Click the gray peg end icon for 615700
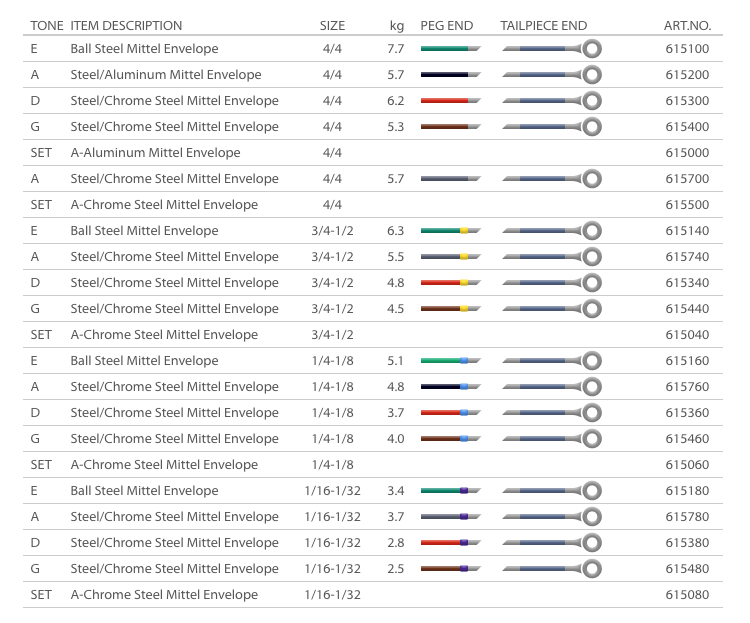 450,179
